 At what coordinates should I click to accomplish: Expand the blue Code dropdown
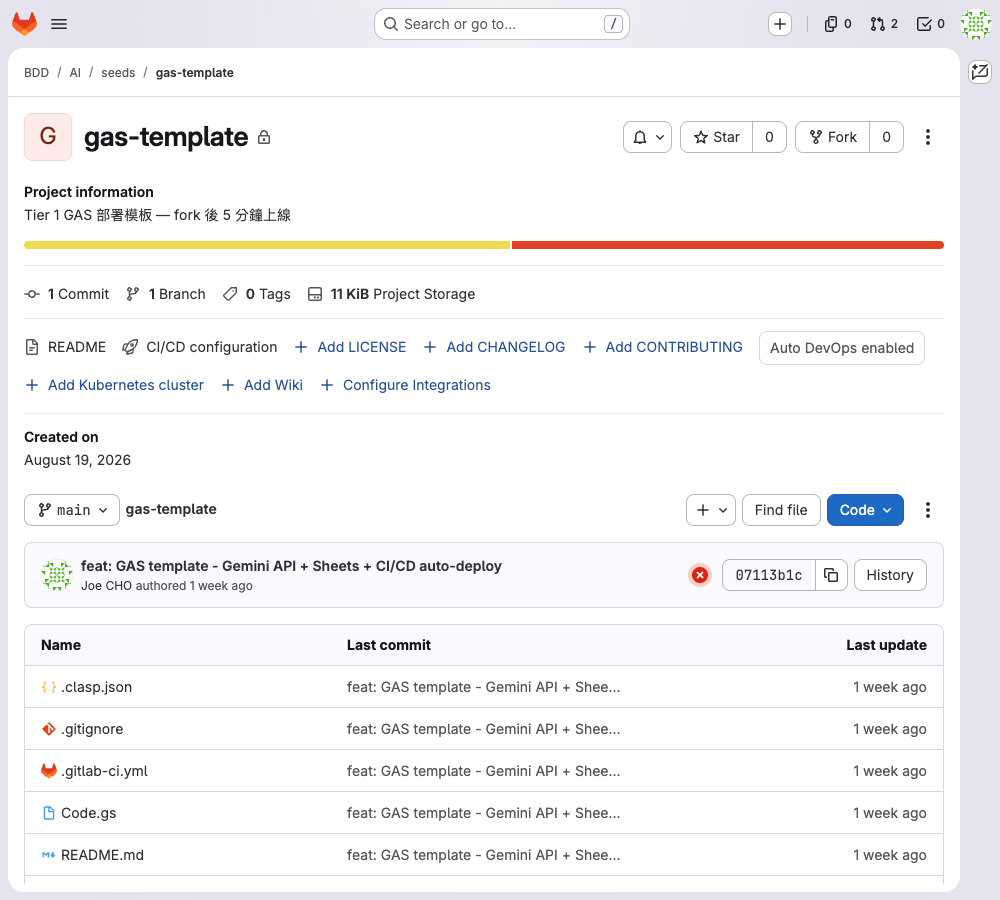(x=865, y=510)
